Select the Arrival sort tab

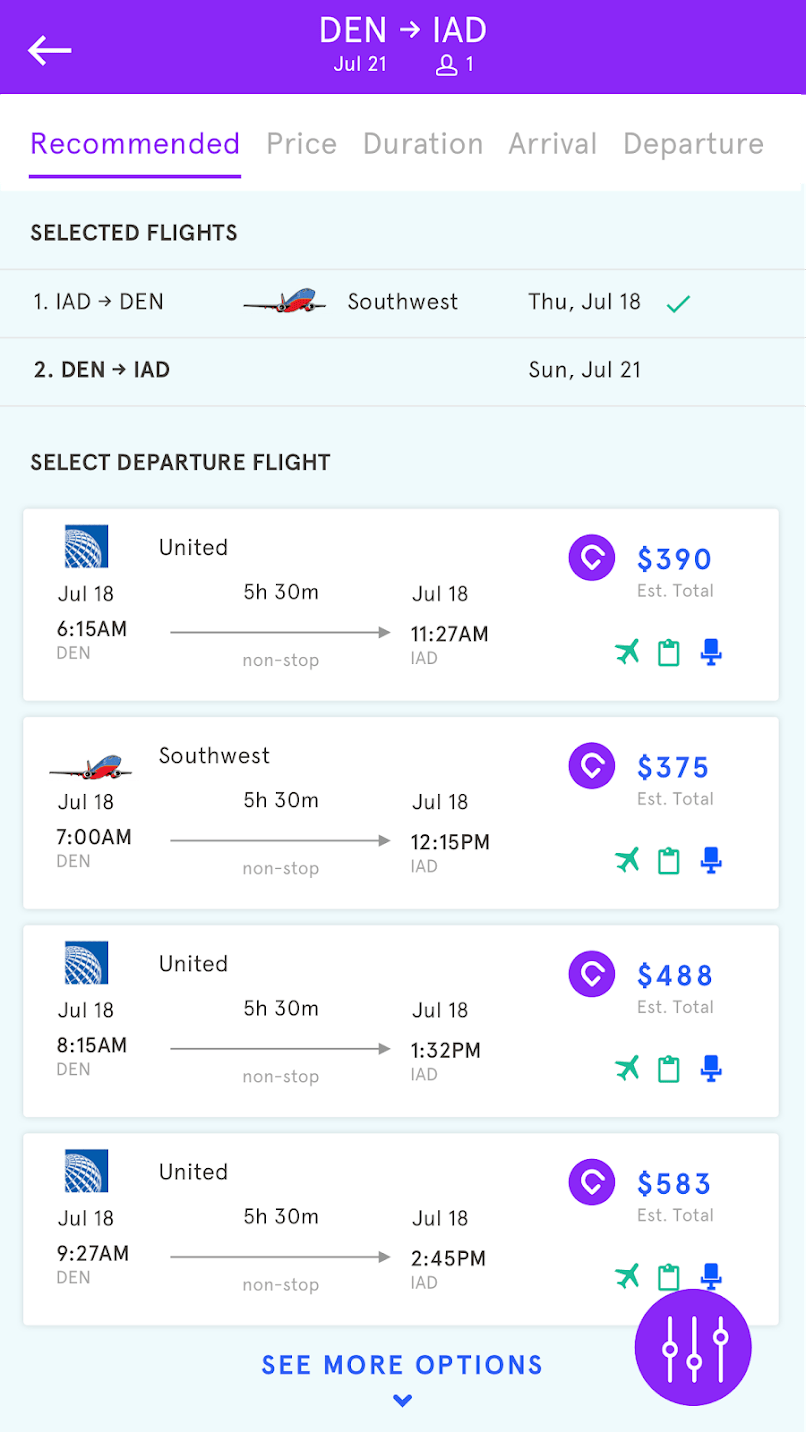[552, 144]
